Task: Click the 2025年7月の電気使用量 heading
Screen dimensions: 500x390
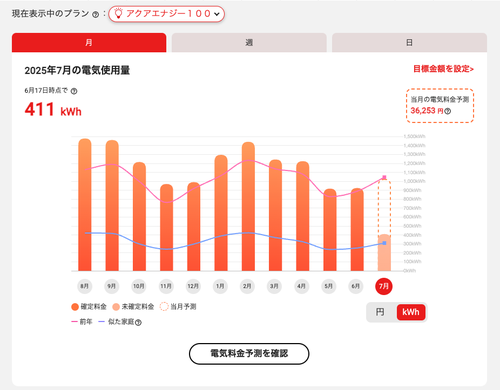Action: coord(77,70)
